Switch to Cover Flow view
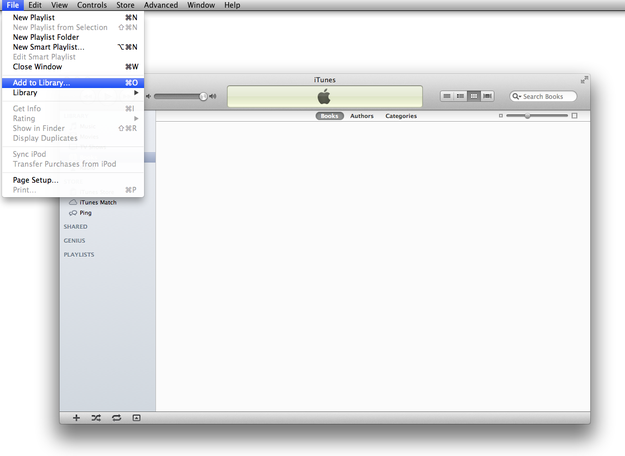The image size is (625, 456). coord(487,96)
